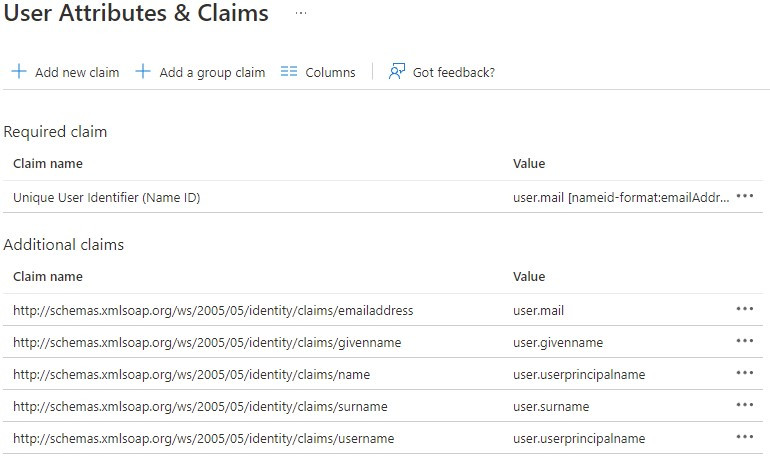Click the plus icon for Add new claim

pyautogui.click(x=18, y=72)
